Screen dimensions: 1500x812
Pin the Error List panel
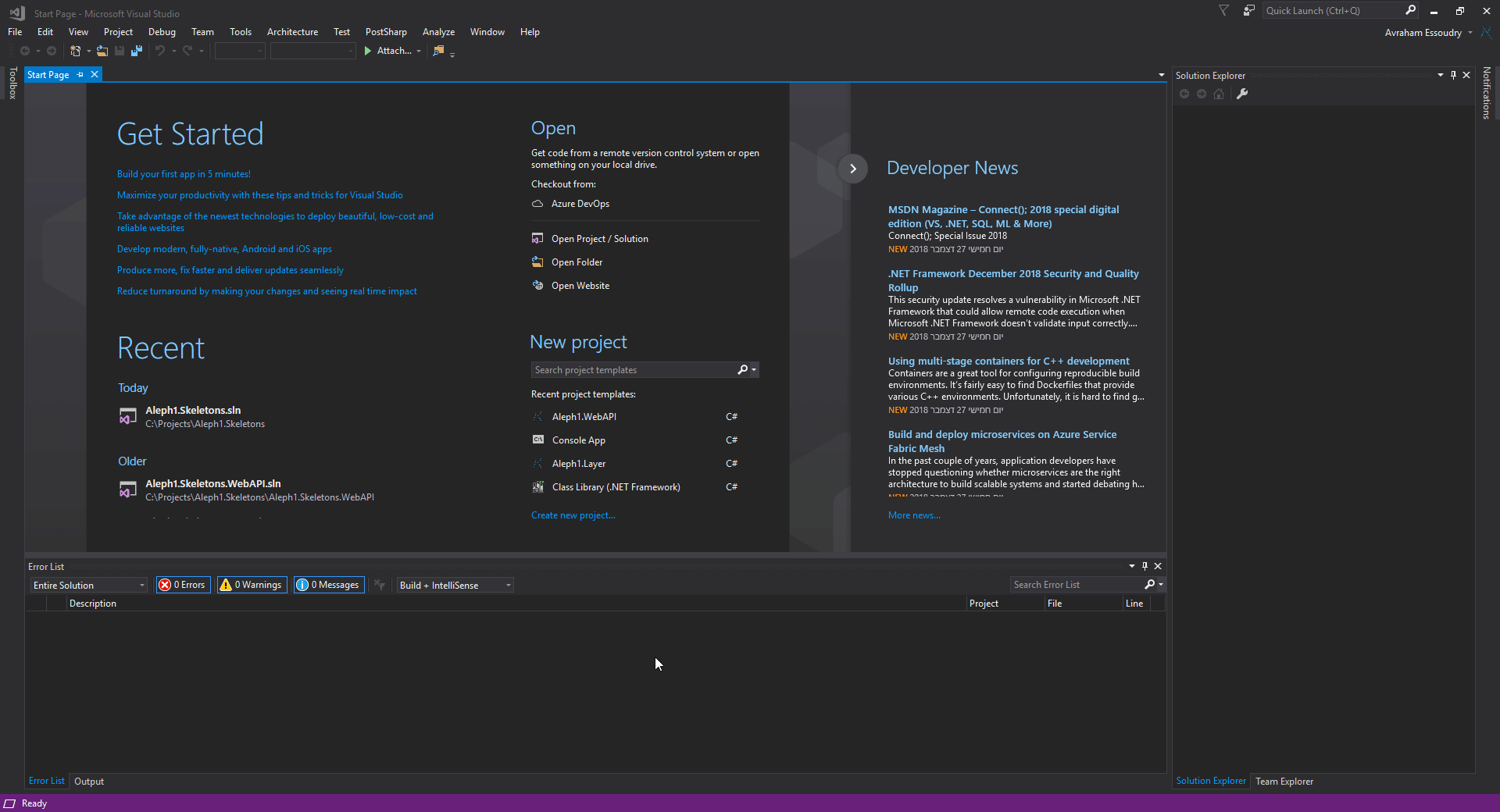pos(1145,566)
